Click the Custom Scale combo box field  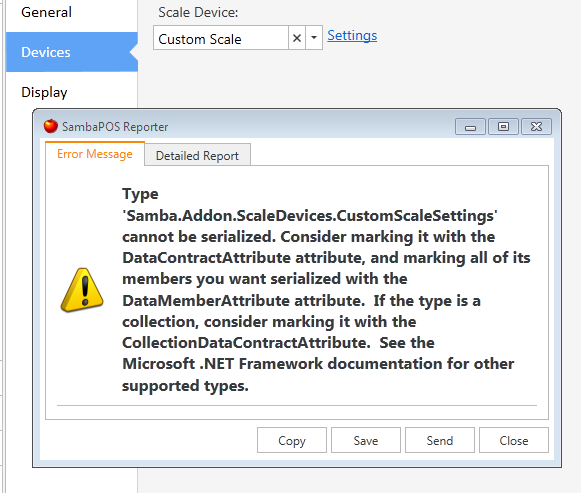coord(221,38)
